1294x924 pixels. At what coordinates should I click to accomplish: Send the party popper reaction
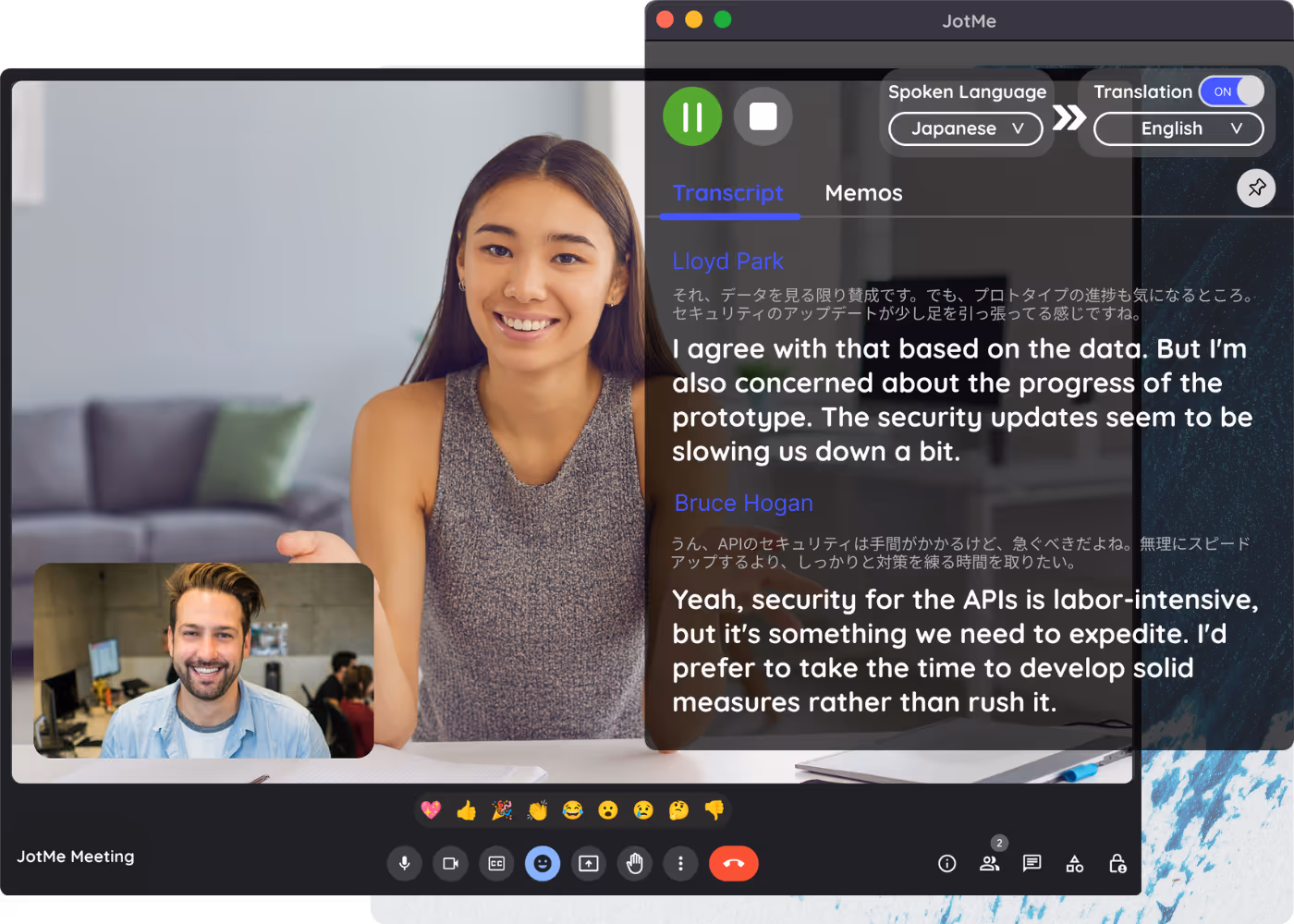[x=502, y=810]
